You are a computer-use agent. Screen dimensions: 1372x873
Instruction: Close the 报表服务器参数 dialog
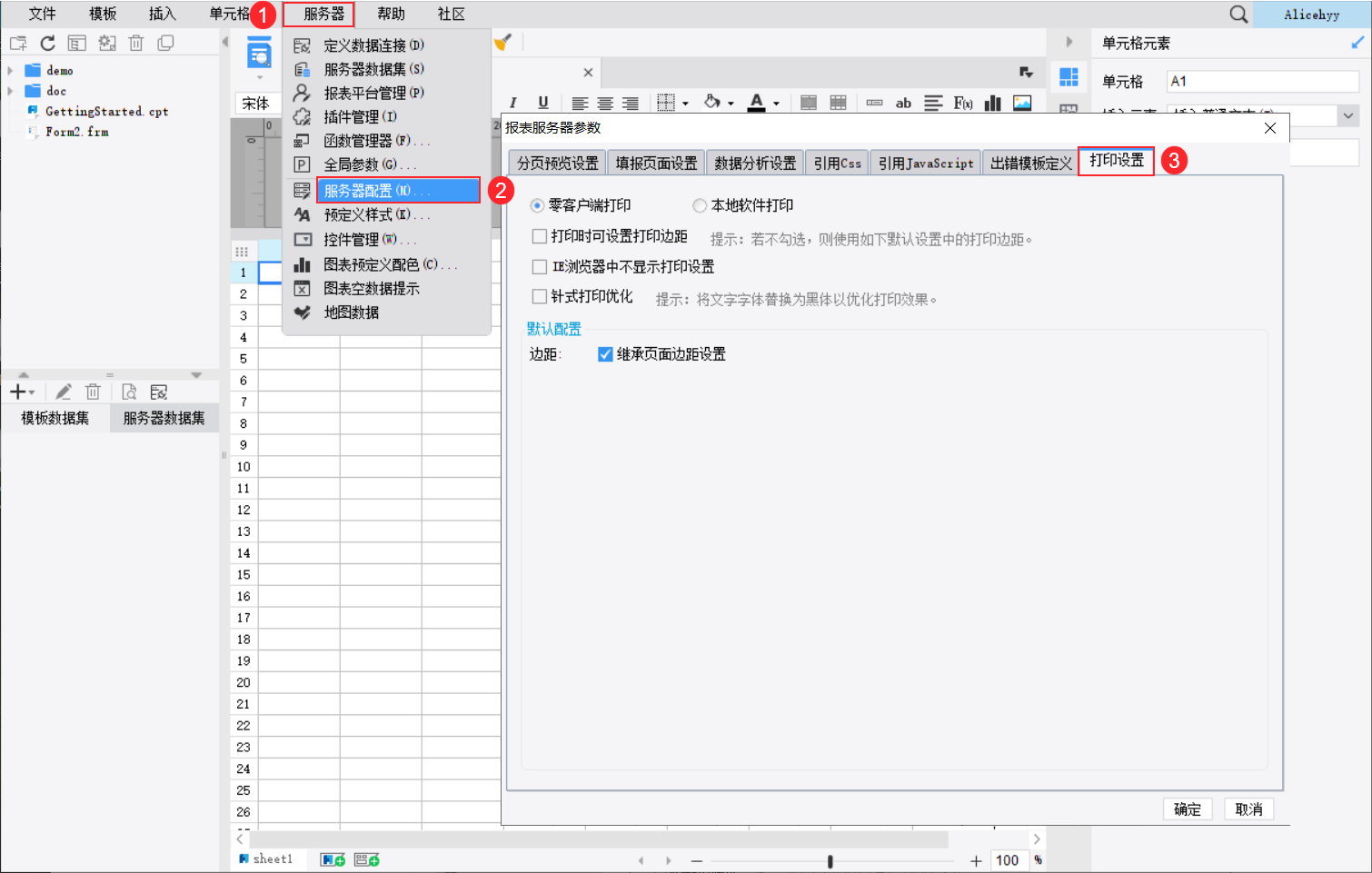click(x=1270, y=128)
